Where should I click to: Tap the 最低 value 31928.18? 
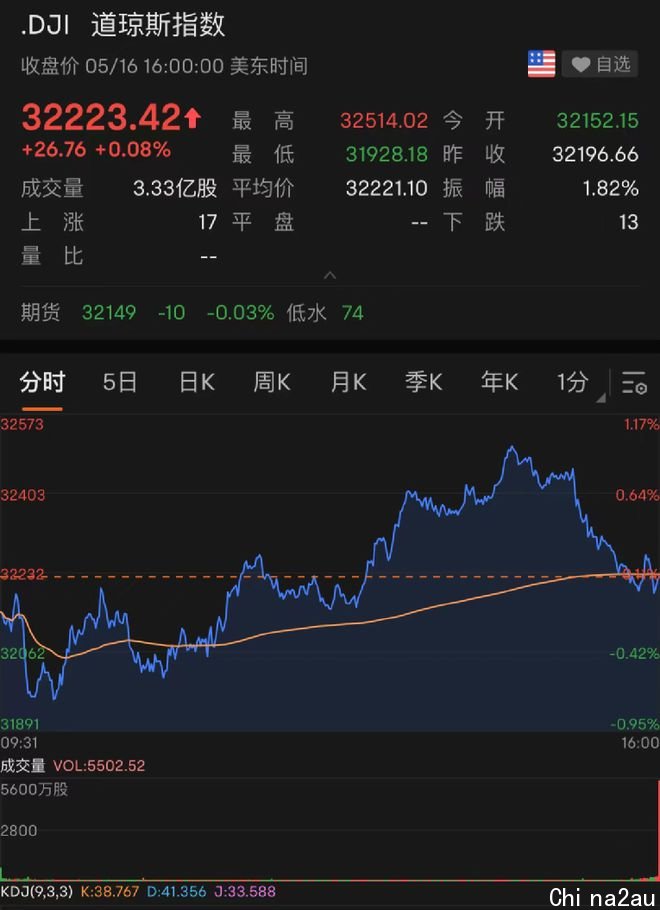pyautogui.click(x=387, y=154)
